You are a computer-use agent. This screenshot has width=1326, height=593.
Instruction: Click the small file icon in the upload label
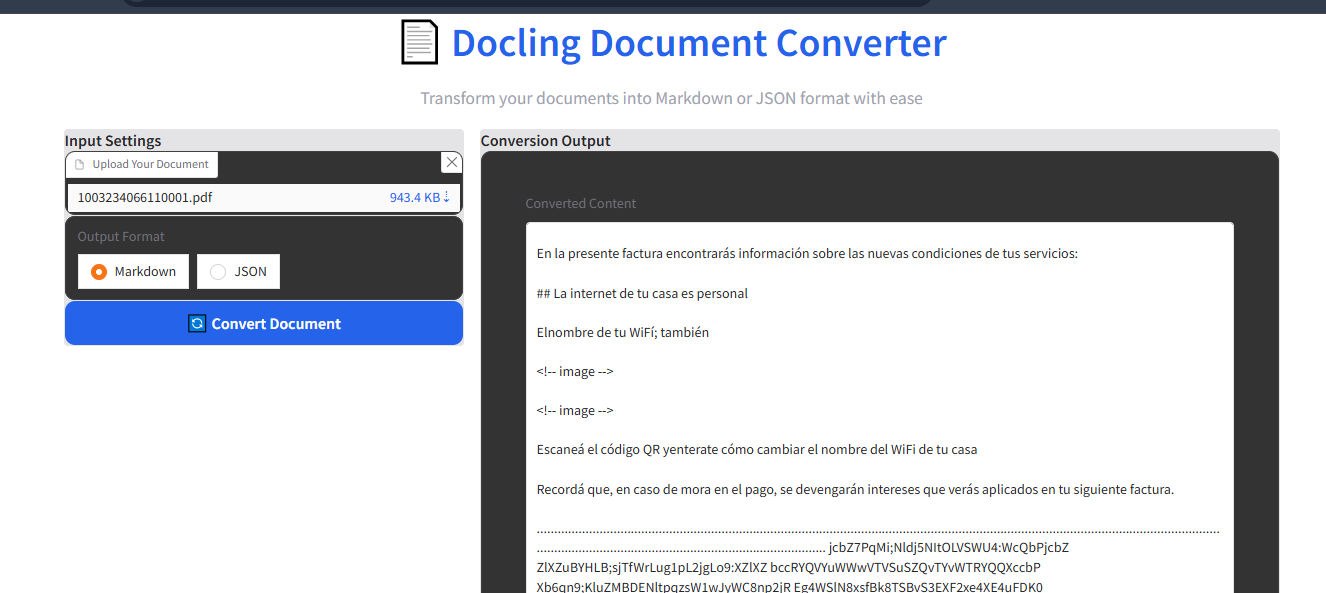(81, 165)
